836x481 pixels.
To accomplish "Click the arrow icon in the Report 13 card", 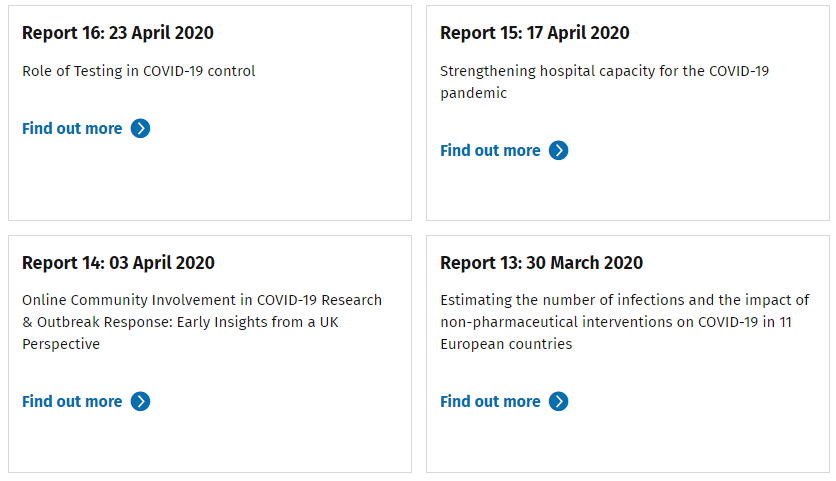I will pos(559,401).
